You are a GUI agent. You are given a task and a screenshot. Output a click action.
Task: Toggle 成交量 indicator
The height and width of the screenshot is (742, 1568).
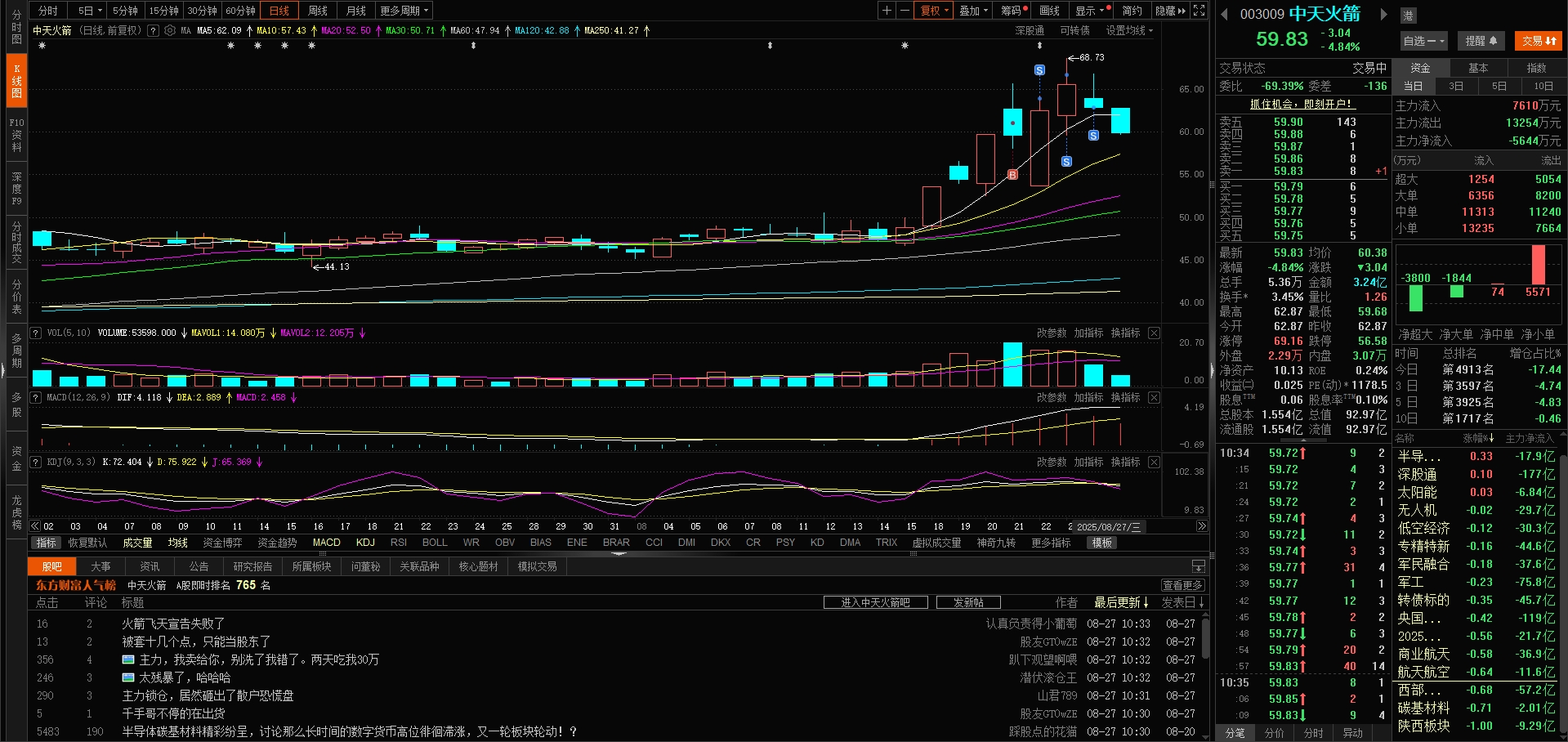click(137, 543)
